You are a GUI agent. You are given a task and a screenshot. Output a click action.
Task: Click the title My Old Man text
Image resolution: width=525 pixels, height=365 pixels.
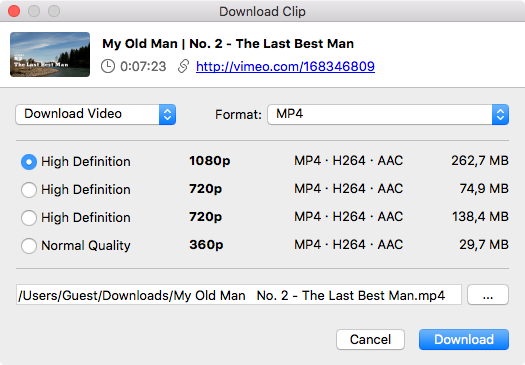(x=228, y=44)
